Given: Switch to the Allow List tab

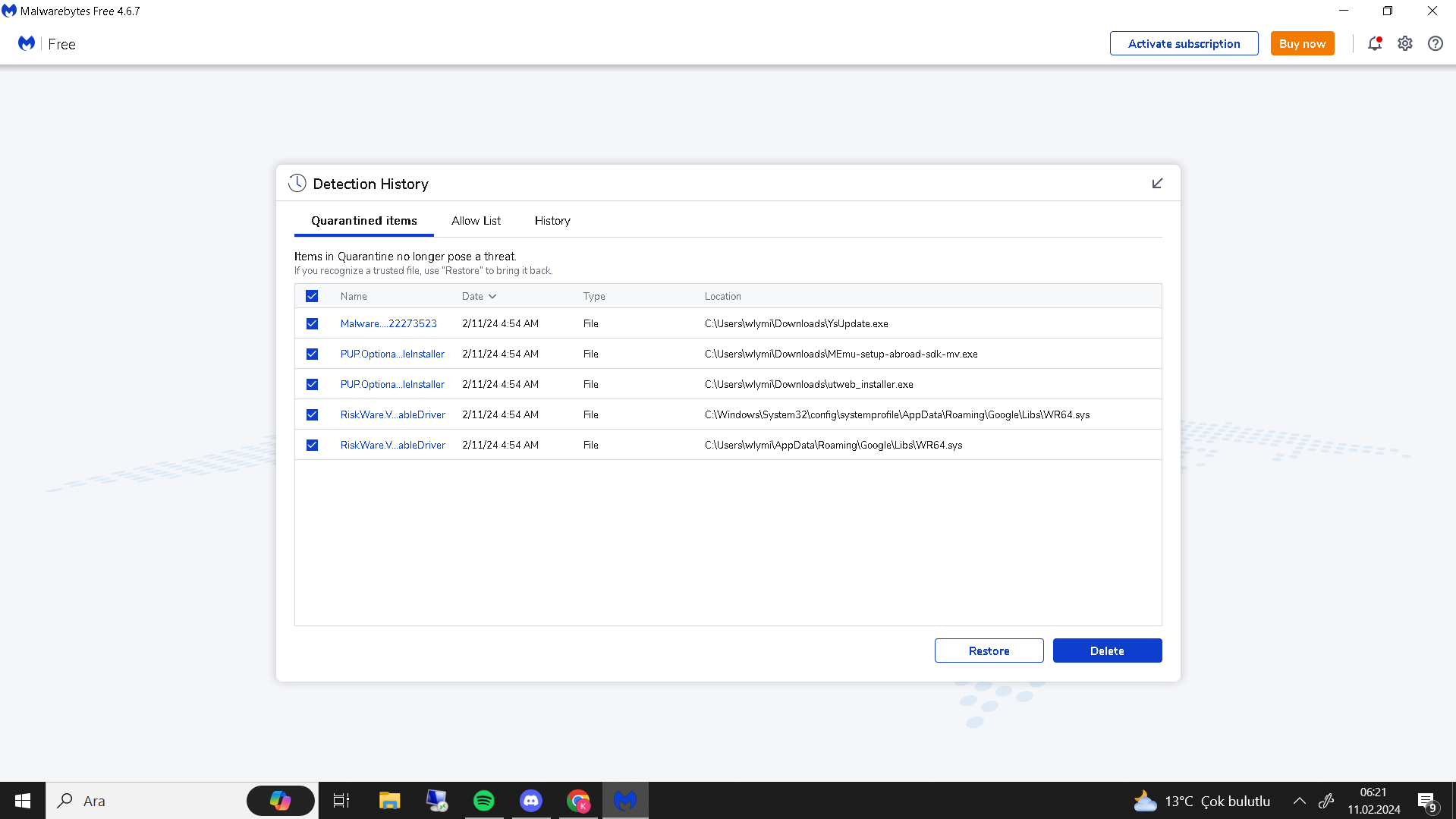Looking at the screenshot, I should click(x=476, y=221).
